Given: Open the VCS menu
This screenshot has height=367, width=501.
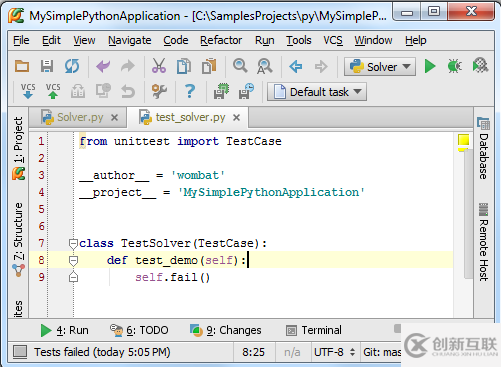Looking at the screenshot, I should coord(333,40).
